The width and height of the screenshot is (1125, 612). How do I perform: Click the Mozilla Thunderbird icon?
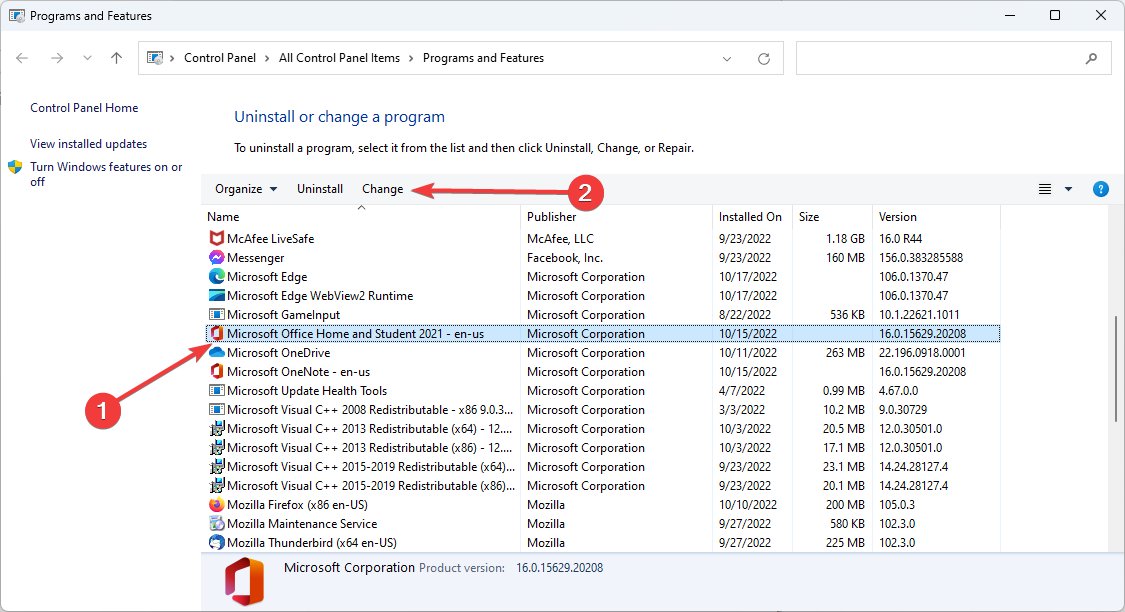(x=216, y=542)
